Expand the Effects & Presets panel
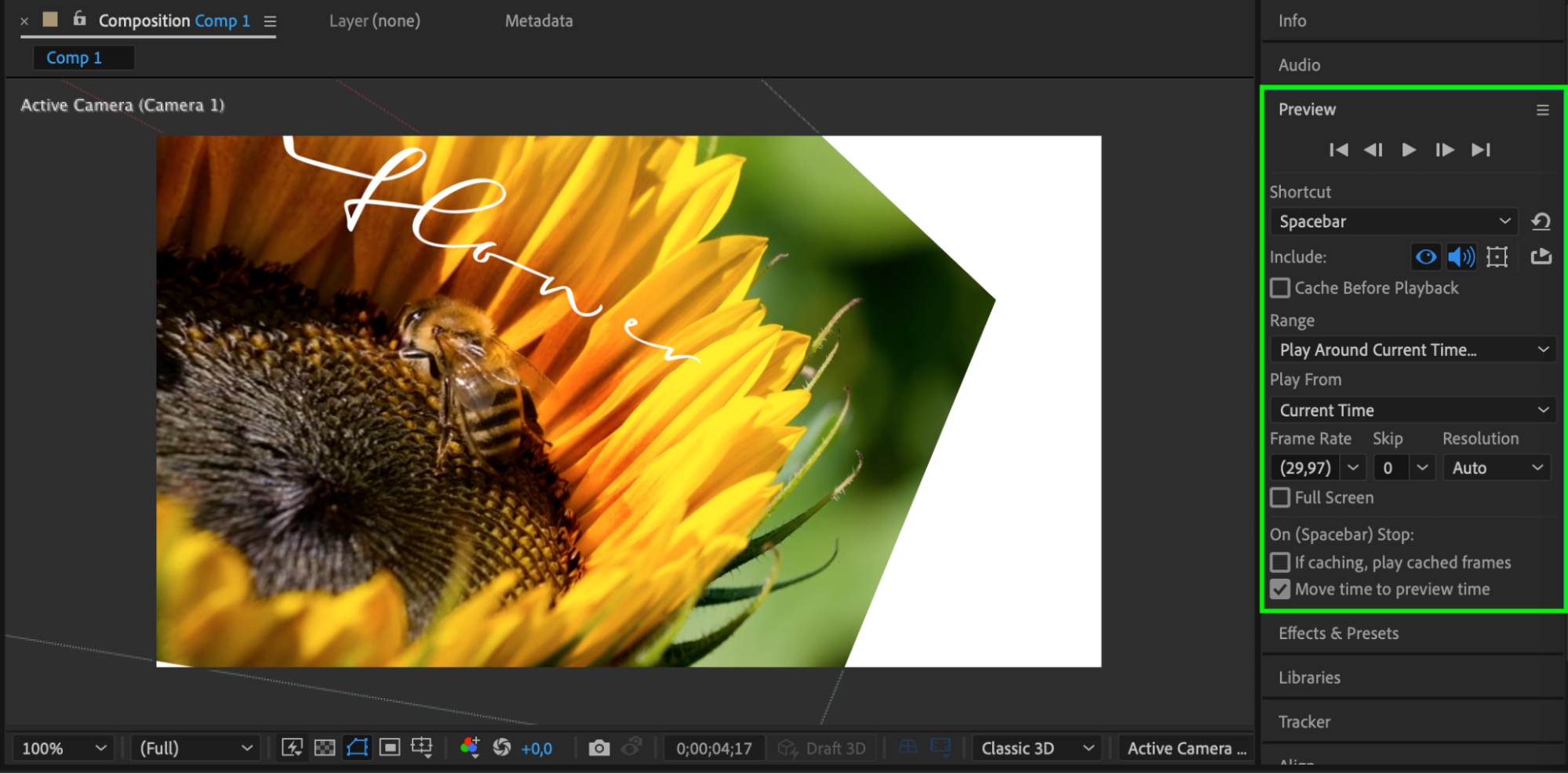This screenshot has width=1568, height=774. point(1338,634)
